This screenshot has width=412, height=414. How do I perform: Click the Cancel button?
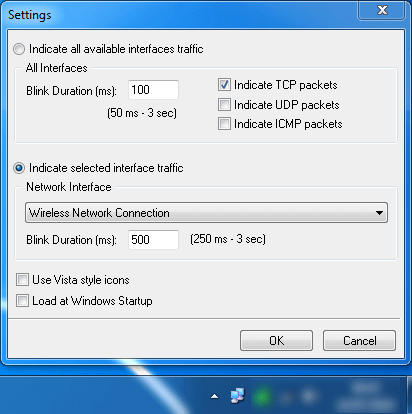click(x=359, y=341)
